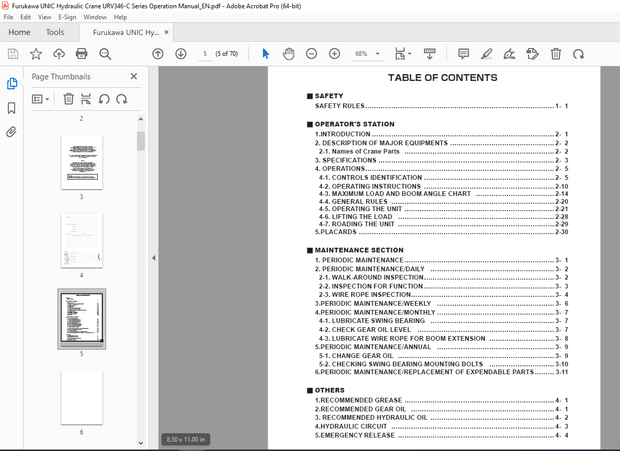Click the page number input field
620x451 pixels.
[x=205, y=54]
